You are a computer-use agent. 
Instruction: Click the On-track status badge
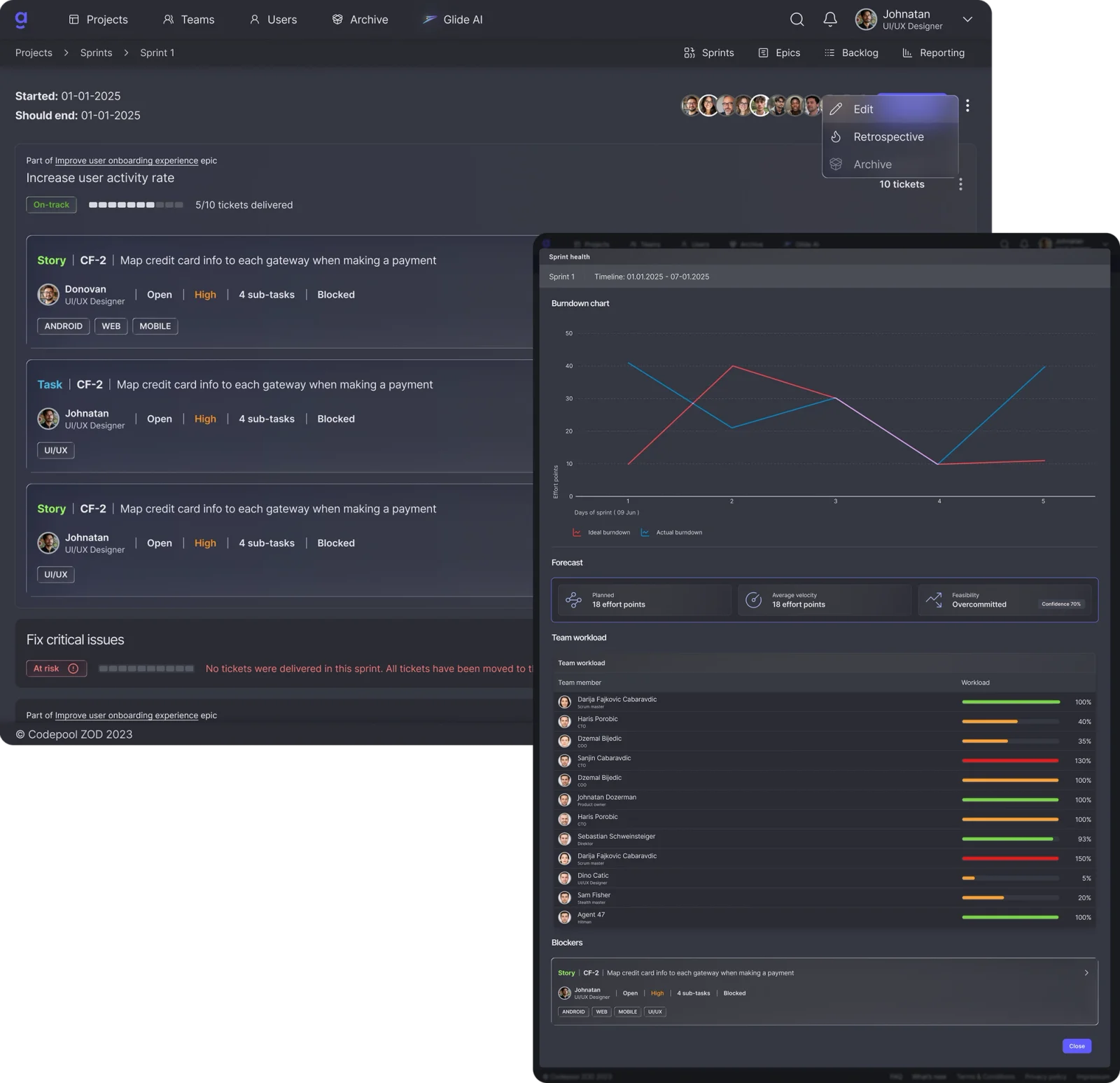pos(51,204)
